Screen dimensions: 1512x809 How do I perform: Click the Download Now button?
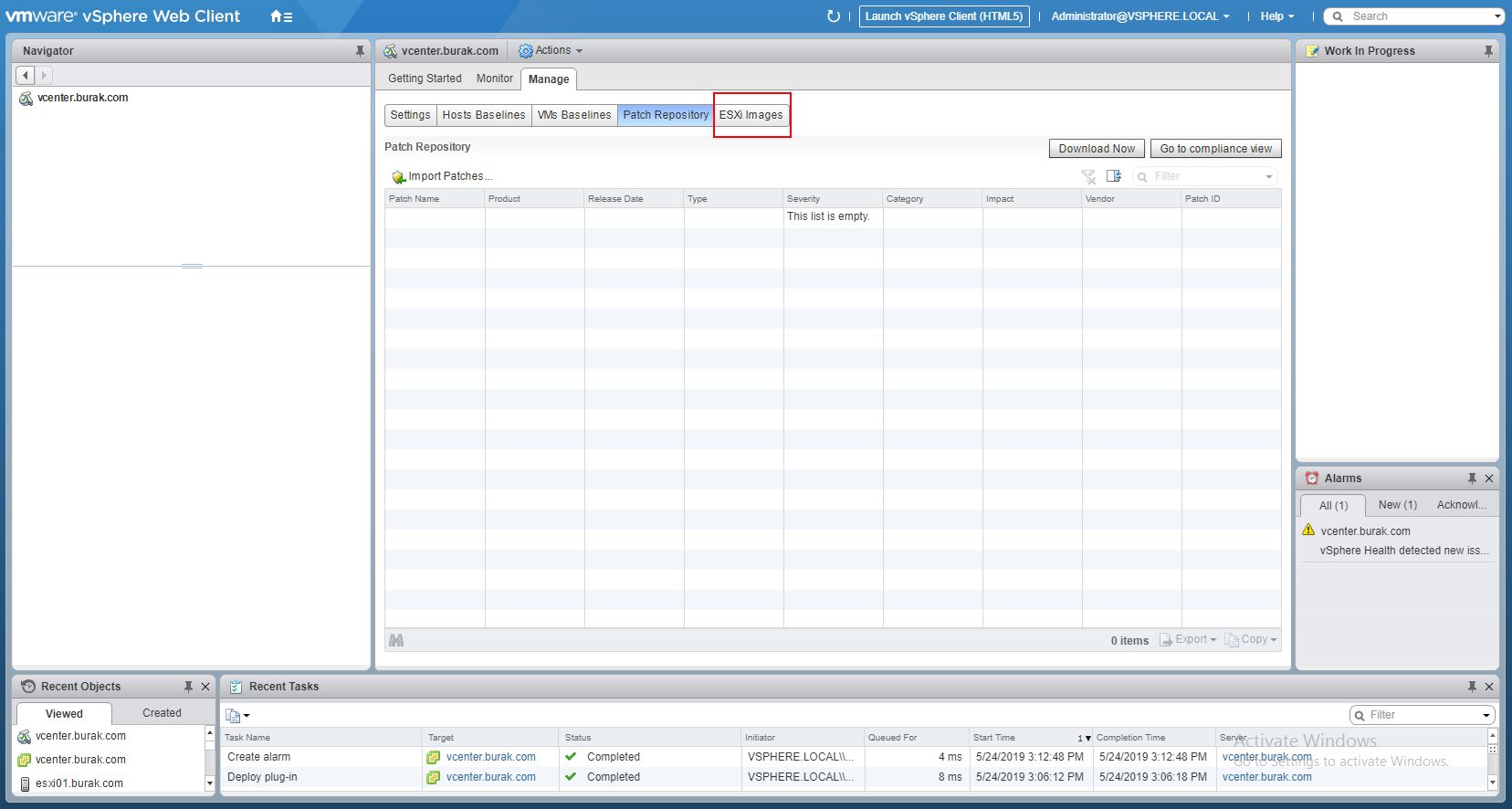(1097, 149)
